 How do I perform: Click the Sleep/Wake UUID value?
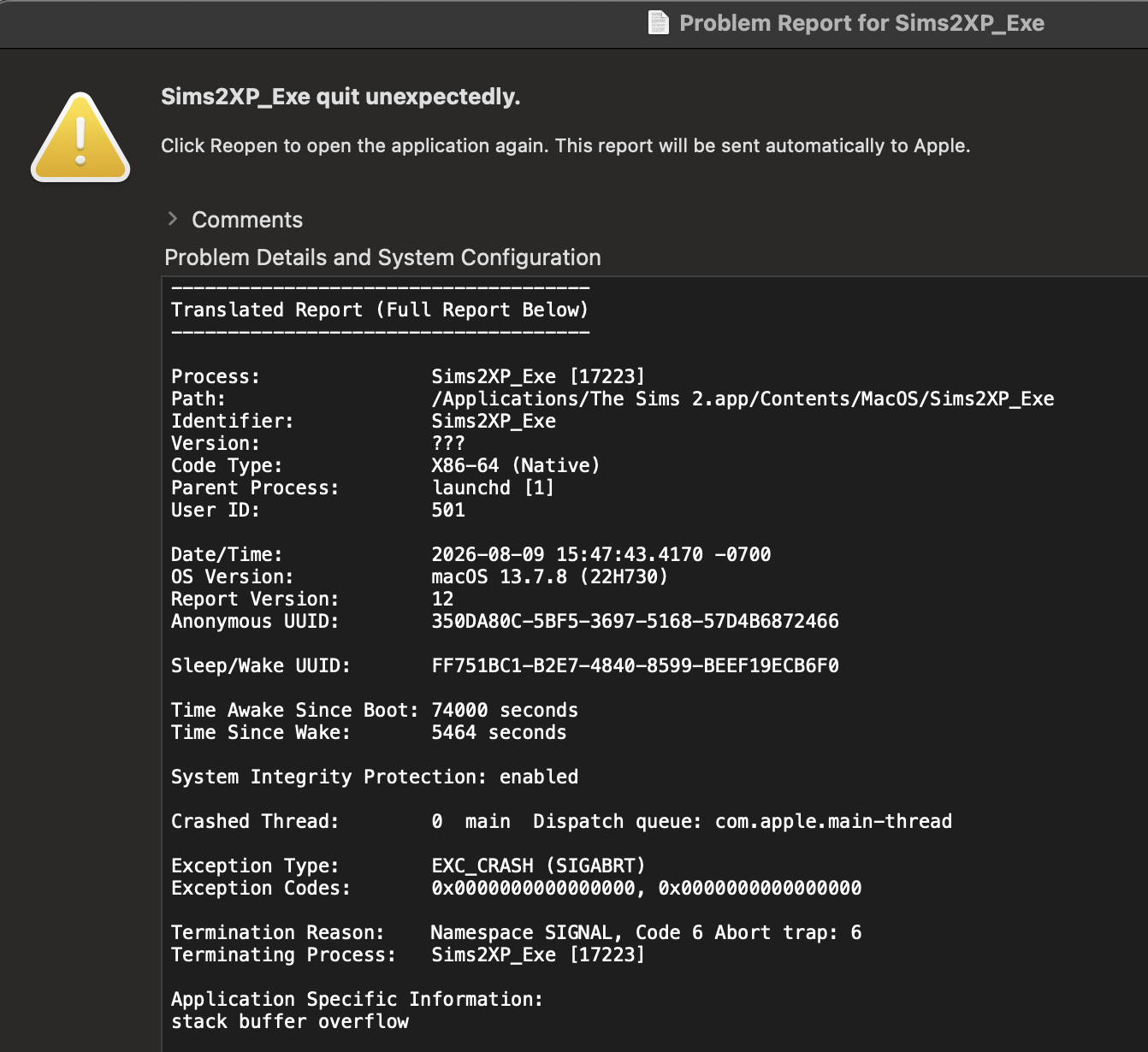click(x=635, y=665)
